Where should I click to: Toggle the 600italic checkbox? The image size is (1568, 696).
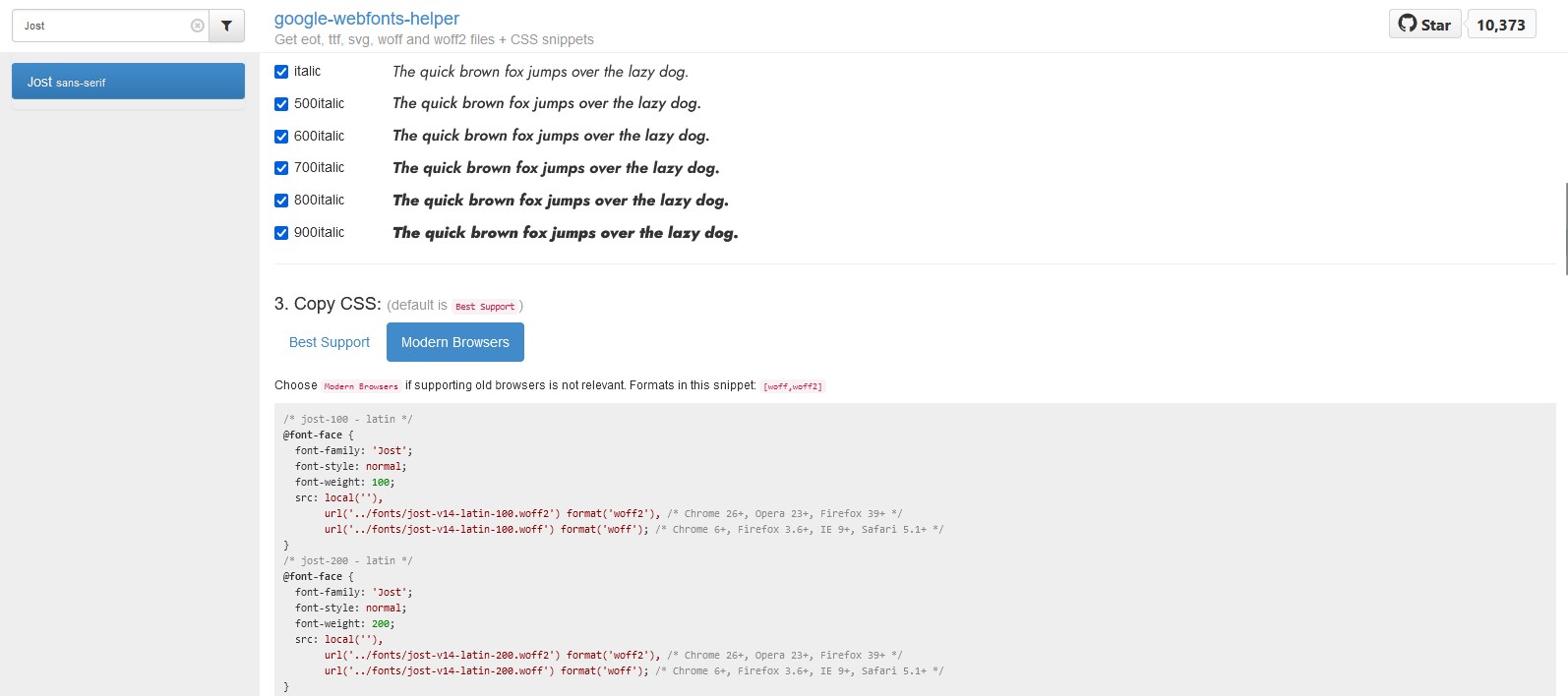click(x=281, y=137)
